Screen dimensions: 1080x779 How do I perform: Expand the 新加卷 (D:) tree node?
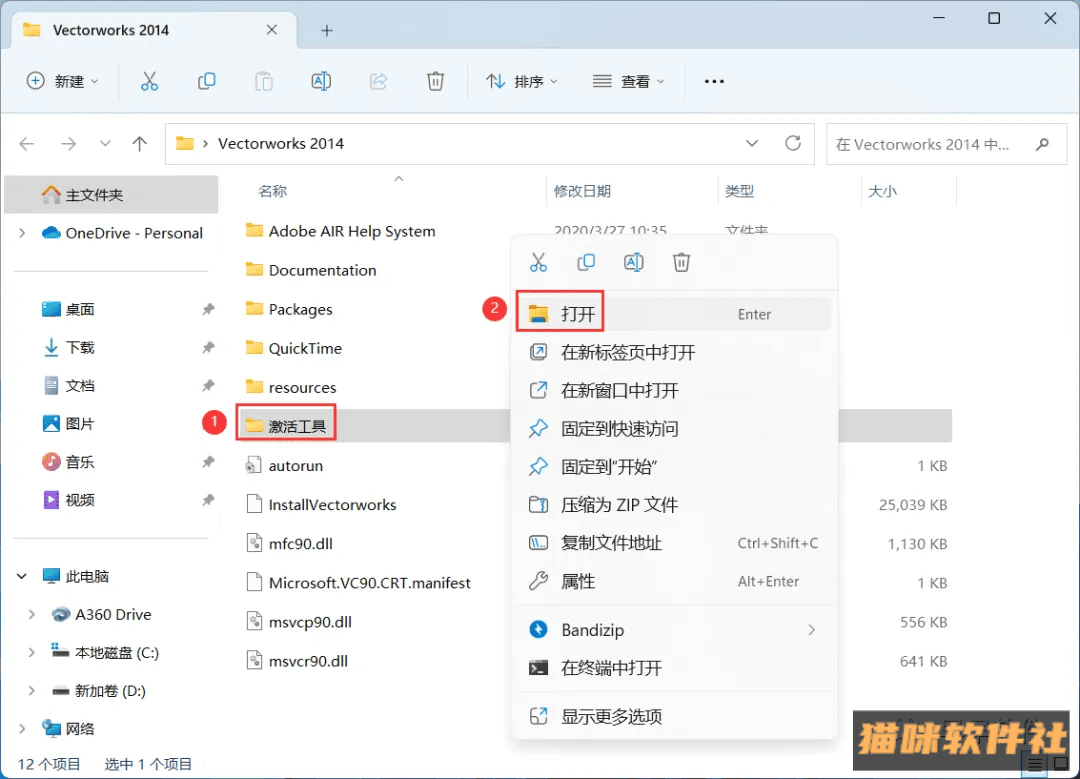click(x=32, y=690)
